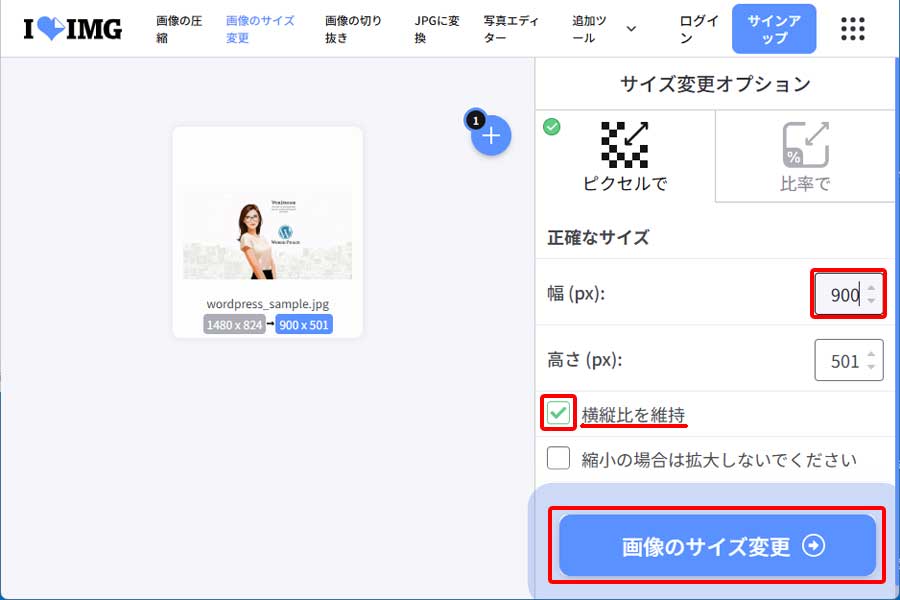Uncheck the 横縦比を維持 checkbox
This screenshot has height=600, width=900.
[x=558, y=412]
